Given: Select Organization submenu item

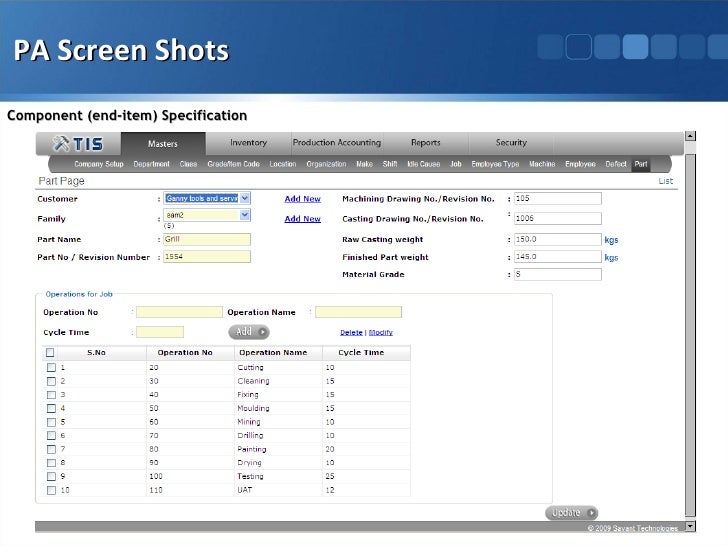Looking at the screenshot, I should 326,164.
